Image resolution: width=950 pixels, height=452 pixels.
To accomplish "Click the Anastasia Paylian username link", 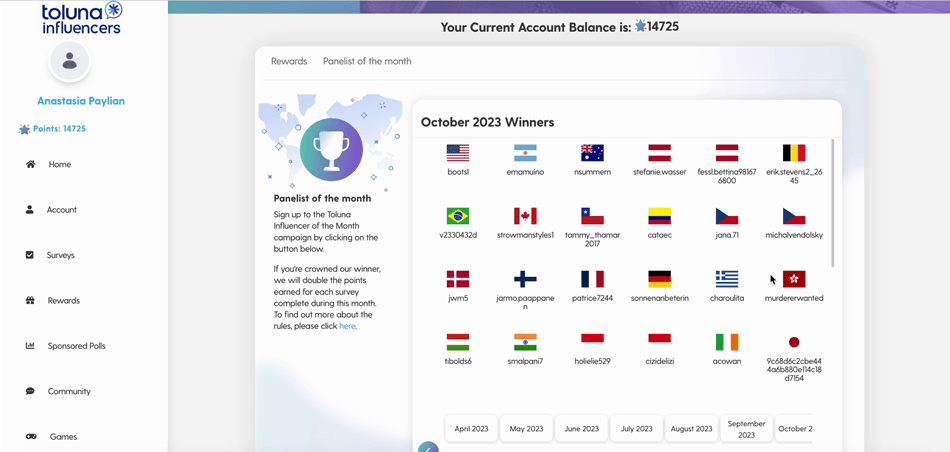I will (81, 101).
